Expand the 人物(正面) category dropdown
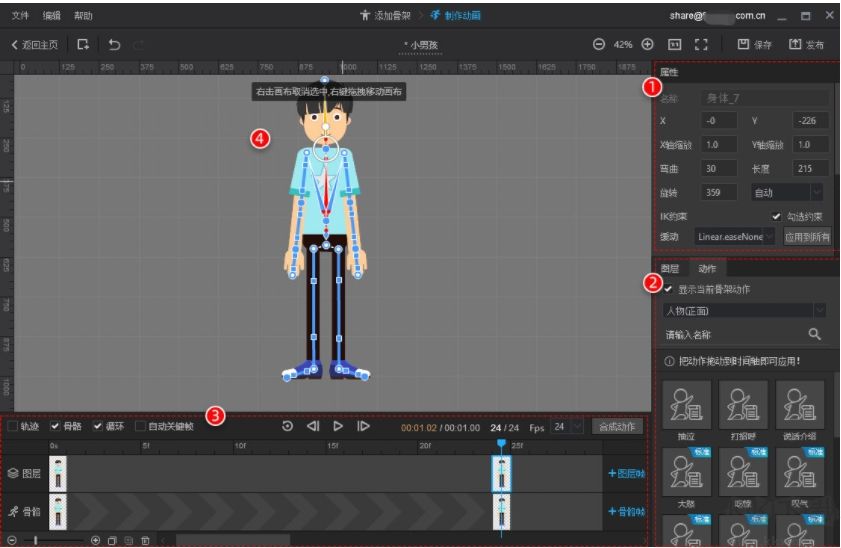The width and height of the screenshot is (841, 548). tap(745, 311)
